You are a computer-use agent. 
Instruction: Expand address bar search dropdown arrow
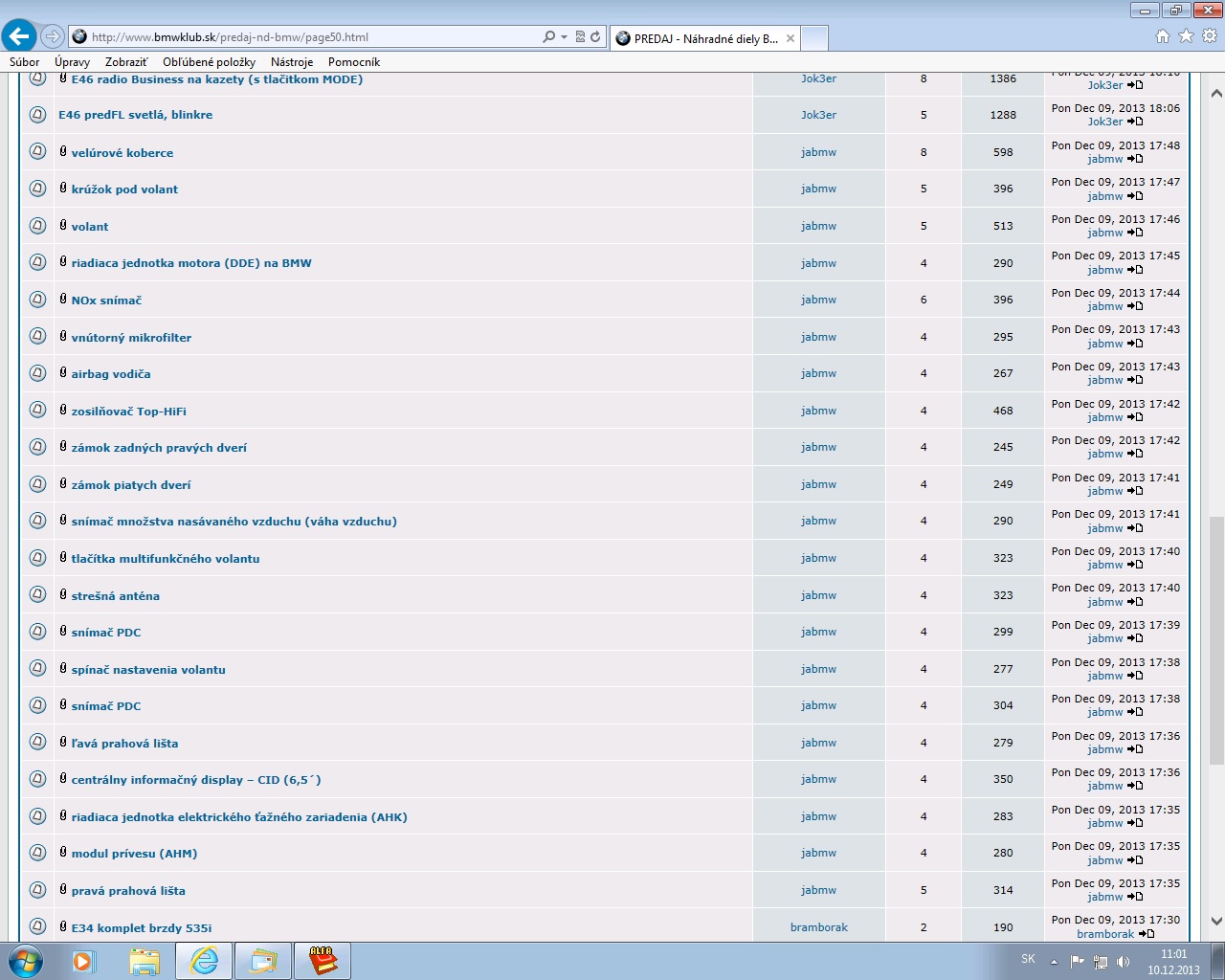[x=564, y=37]
